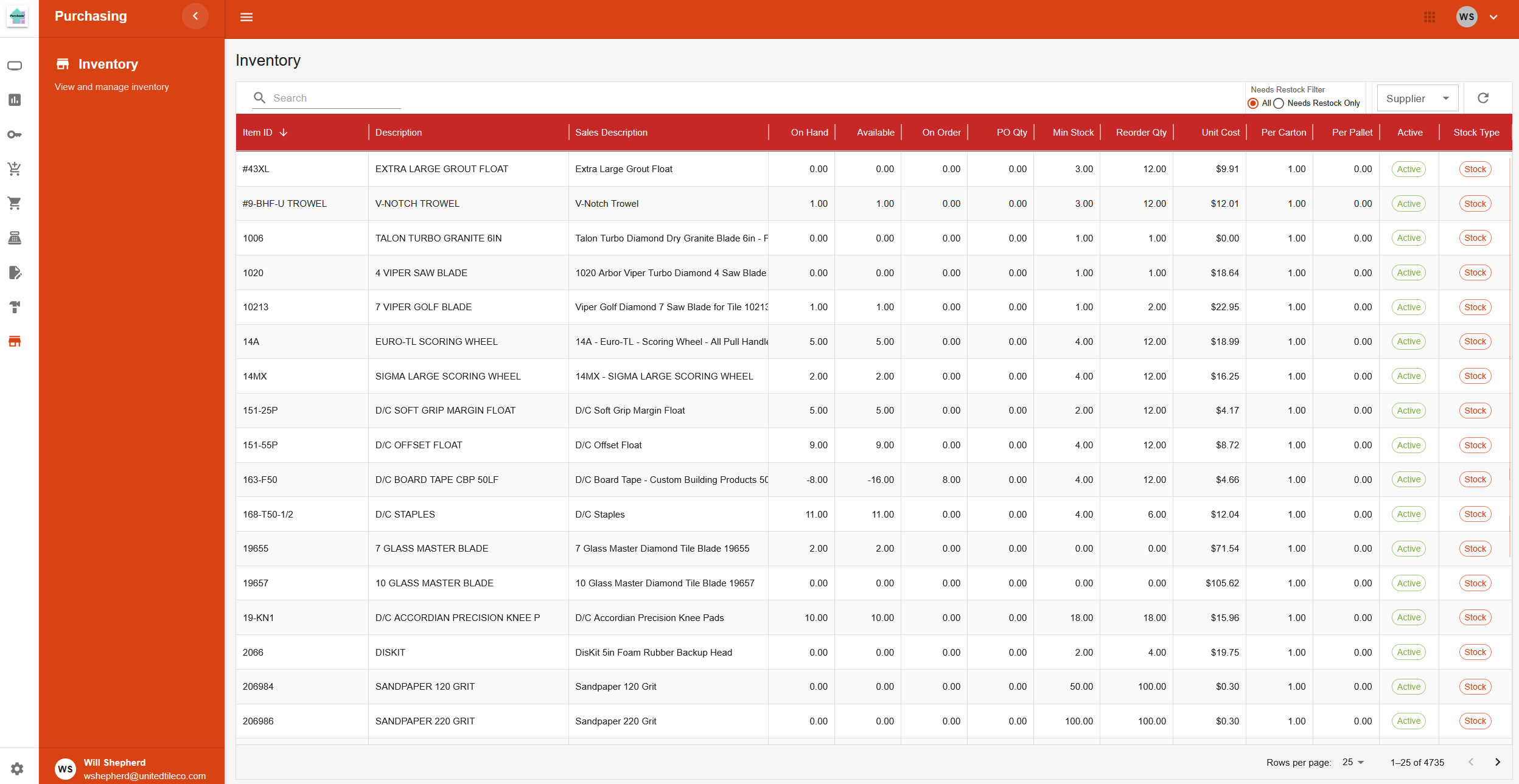This screenshot has height=784, width=1519.
Task: Click the hamburger menu icon
Action: [x=246, y=17]
